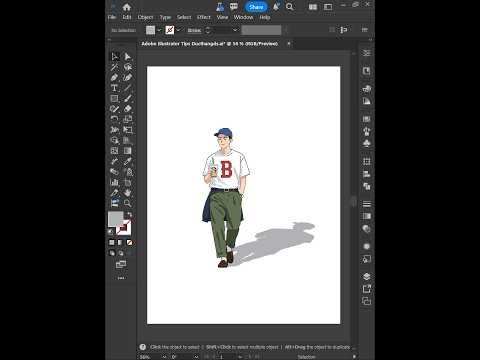Select the Selection tool

pyautogui.click(x=114, y=56)
